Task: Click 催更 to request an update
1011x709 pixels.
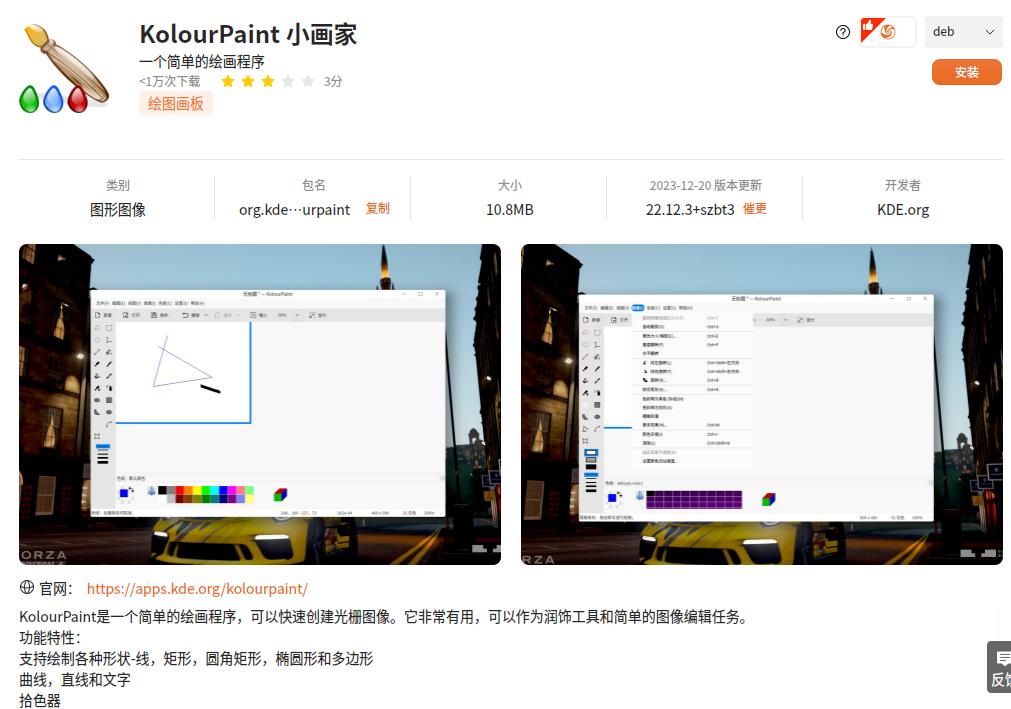Action: [754, 208]
